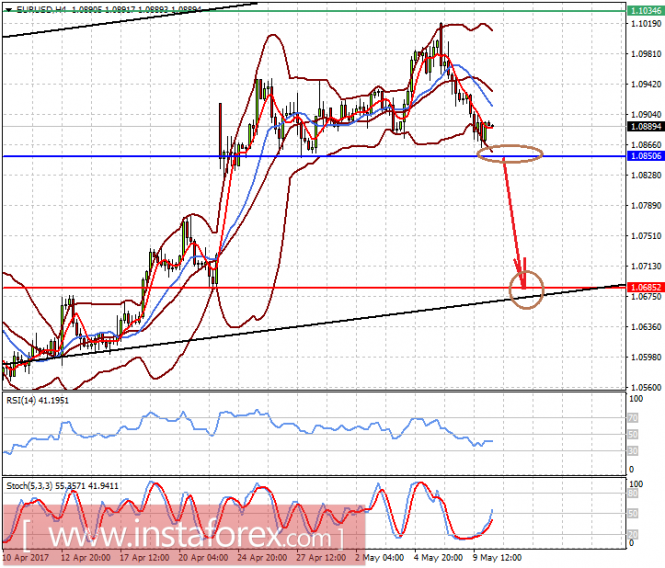The image size is (665, 568).
Task: Click the red downward arrow head
Action: tap(521, 274)
